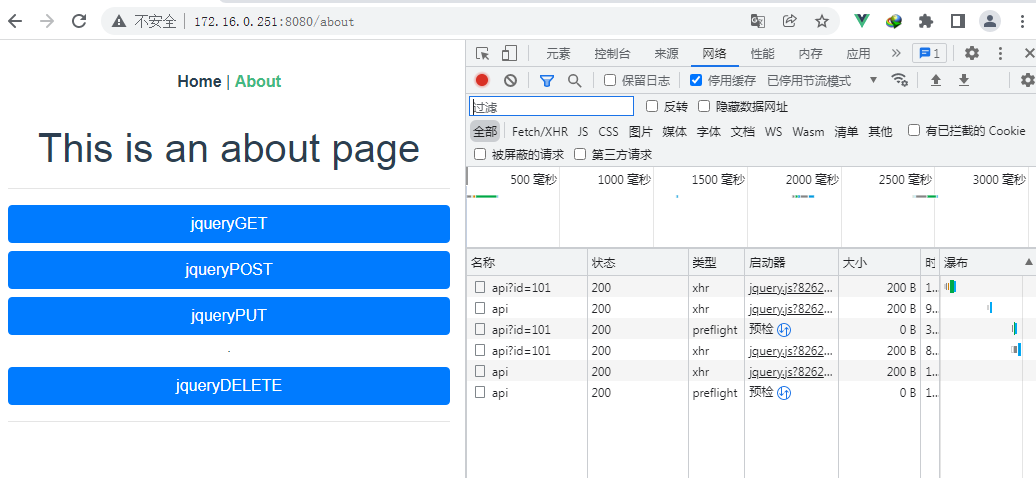Open the Vue devtools extension icon
Image resolution: width=1036 pixels, height=478 pixels.
[x=862, y=21]
